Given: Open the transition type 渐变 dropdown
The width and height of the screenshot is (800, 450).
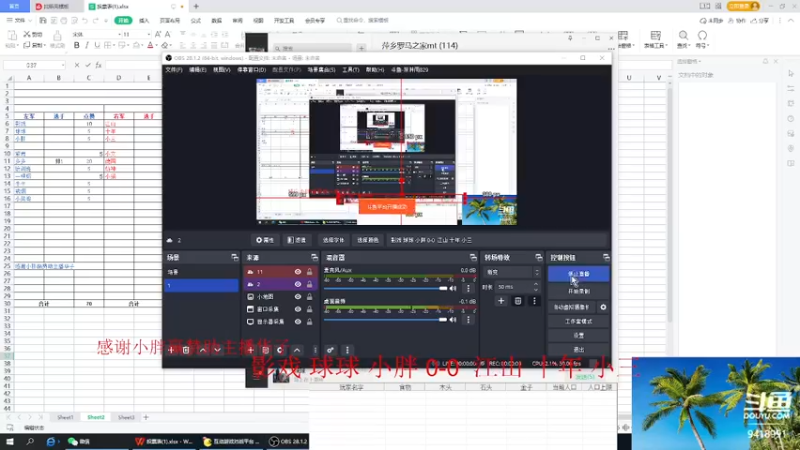Looking at the screenshot, I should [512, 272].
